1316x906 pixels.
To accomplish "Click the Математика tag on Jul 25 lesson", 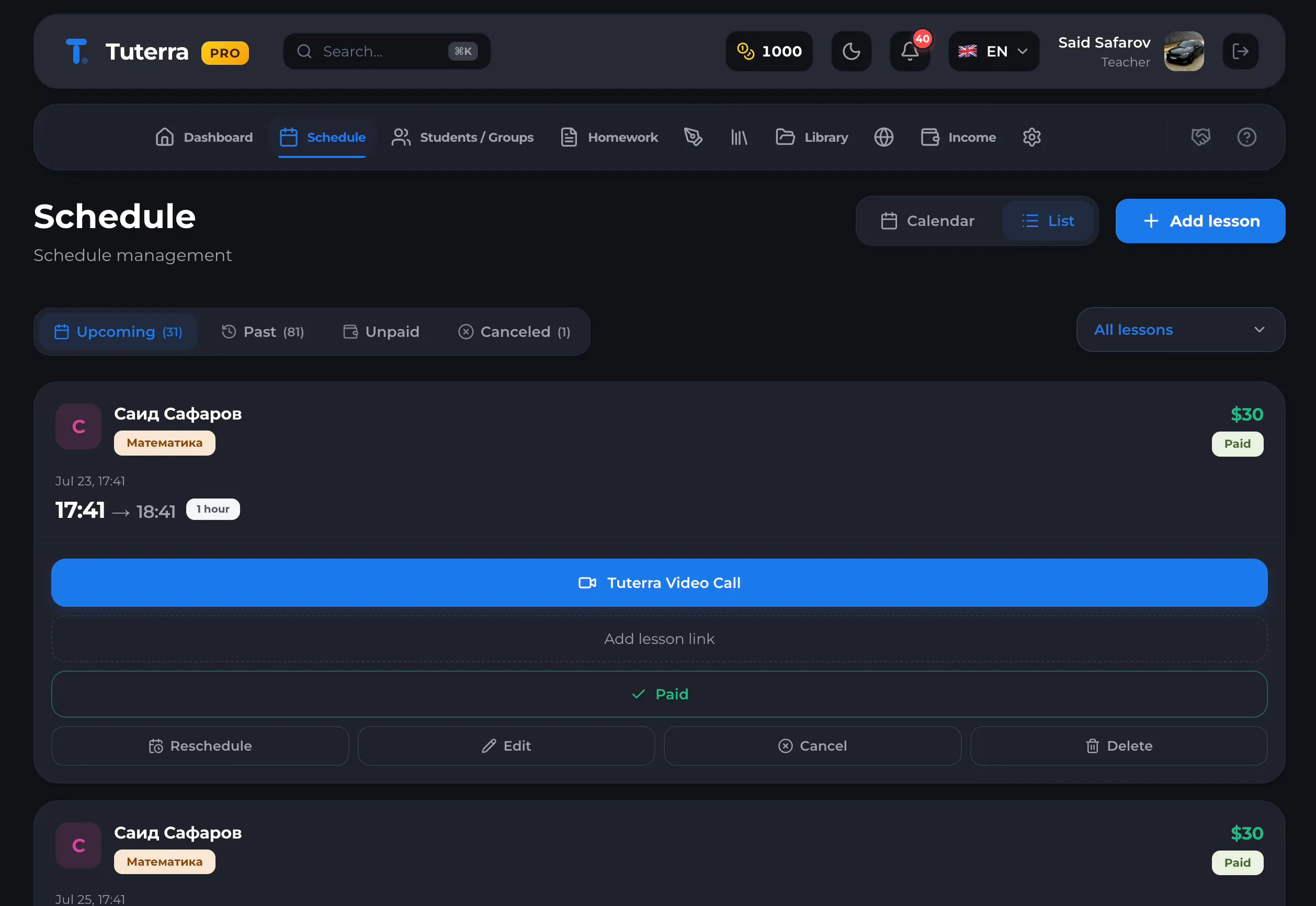I will [x=165, y=862].
